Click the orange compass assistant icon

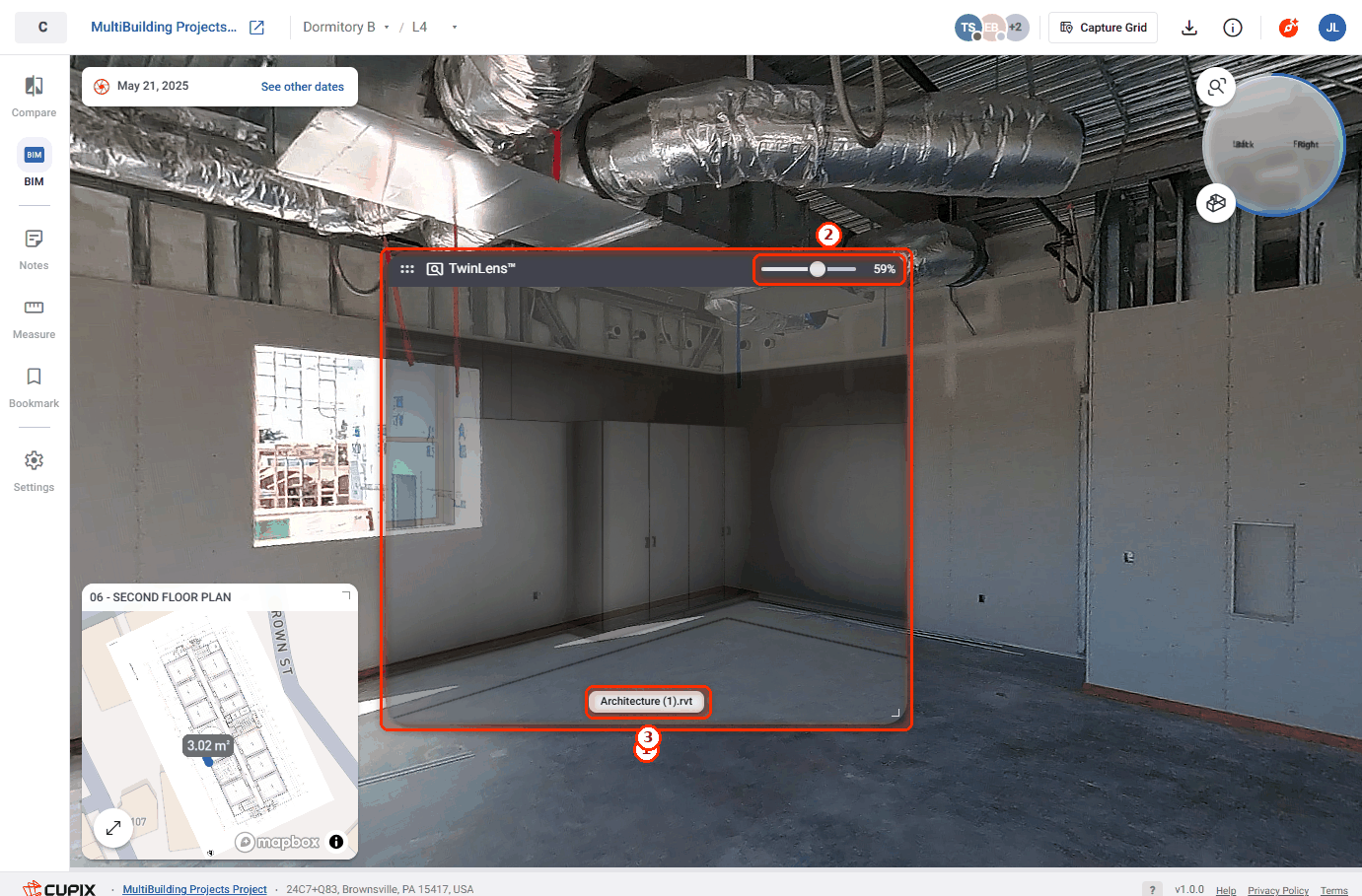click(1288, 28)
